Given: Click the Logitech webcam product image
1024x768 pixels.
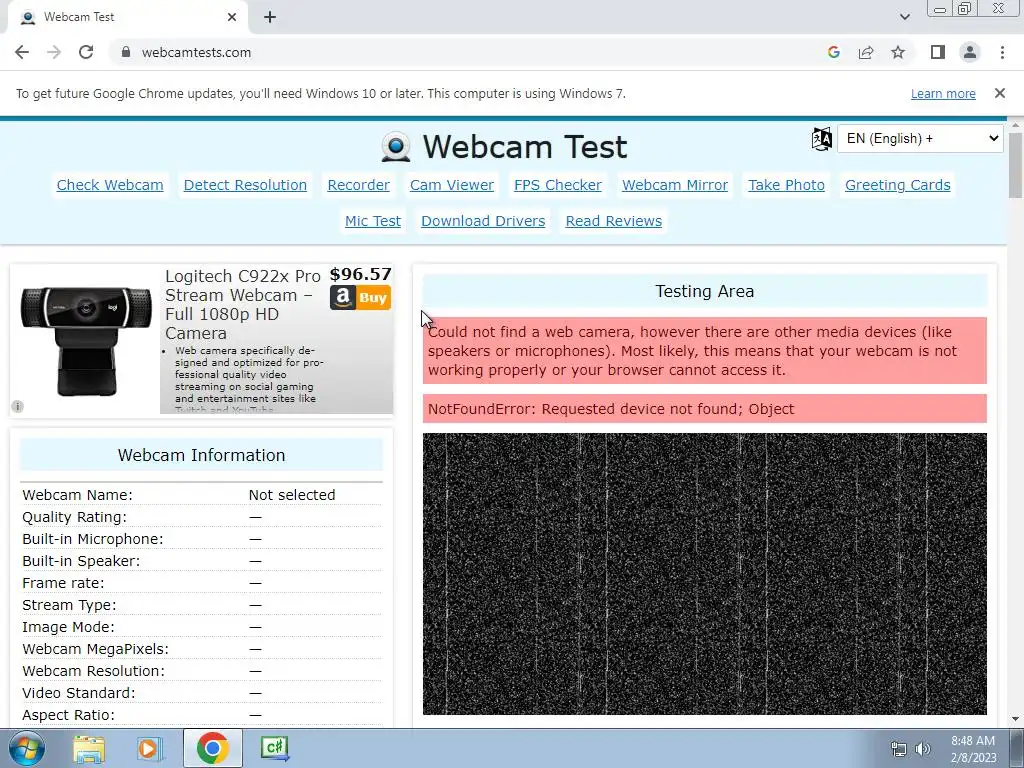Looking at the screenshot, I should pos(86,340).
